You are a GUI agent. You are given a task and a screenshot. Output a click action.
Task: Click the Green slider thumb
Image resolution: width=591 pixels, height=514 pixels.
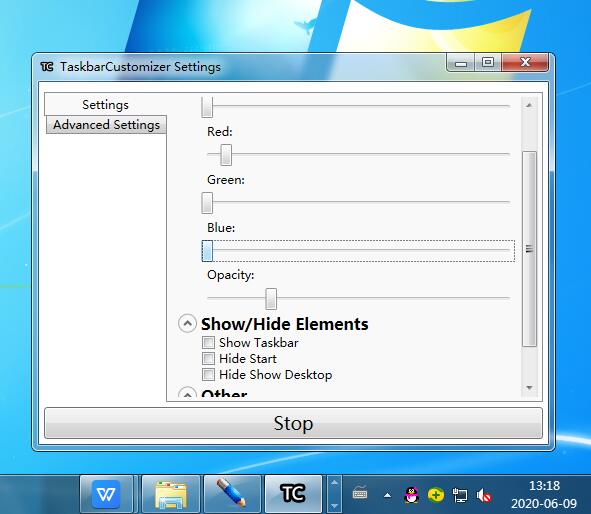(x=207, y=203)
